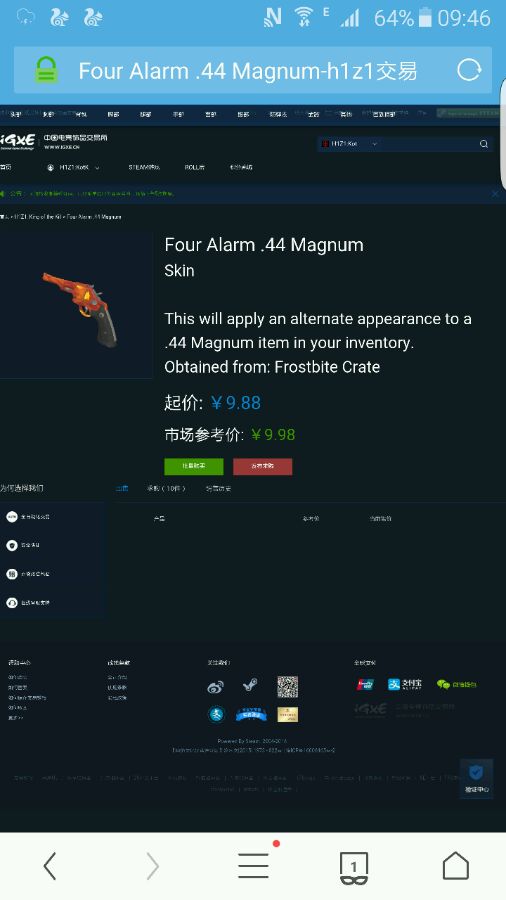
Task: Click the site search magnifier icon
Action: 484,144
